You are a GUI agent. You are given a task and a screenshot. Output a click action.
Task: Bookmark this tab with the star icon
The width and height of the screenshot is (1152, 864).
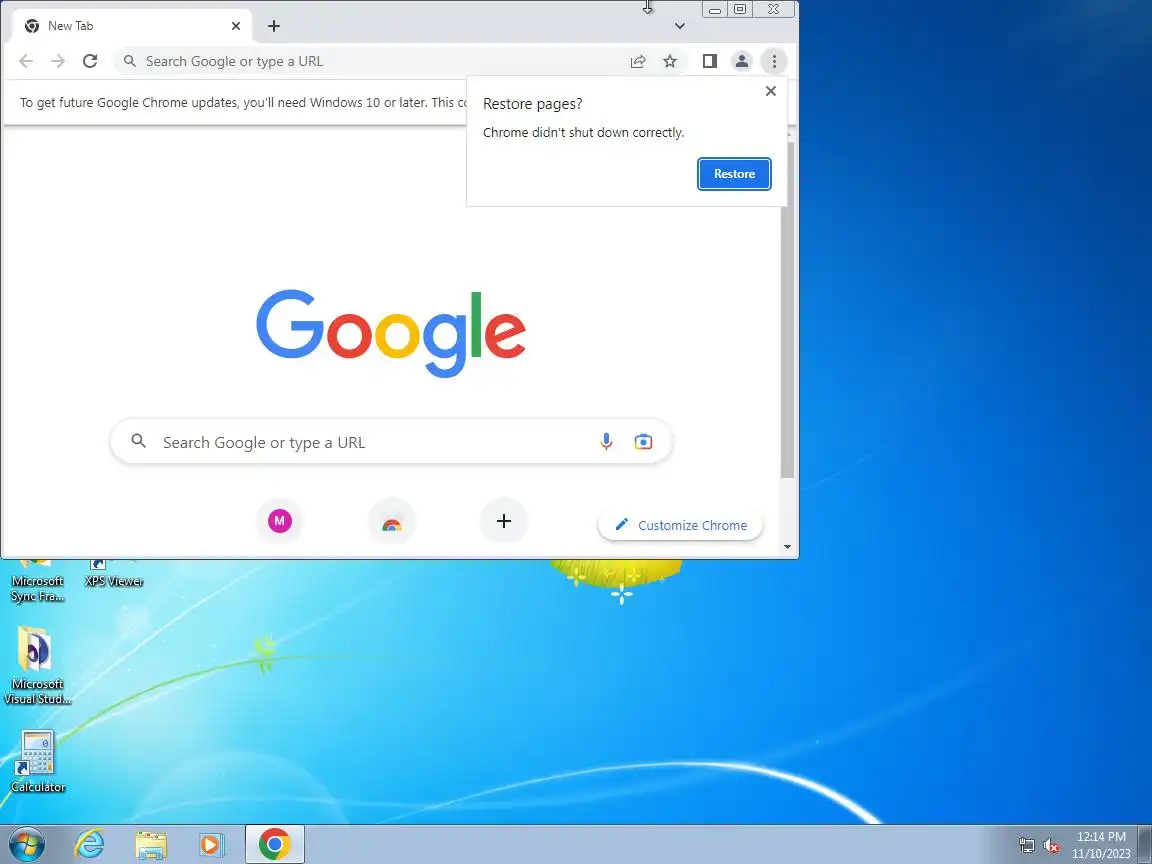tap(670, 61)
